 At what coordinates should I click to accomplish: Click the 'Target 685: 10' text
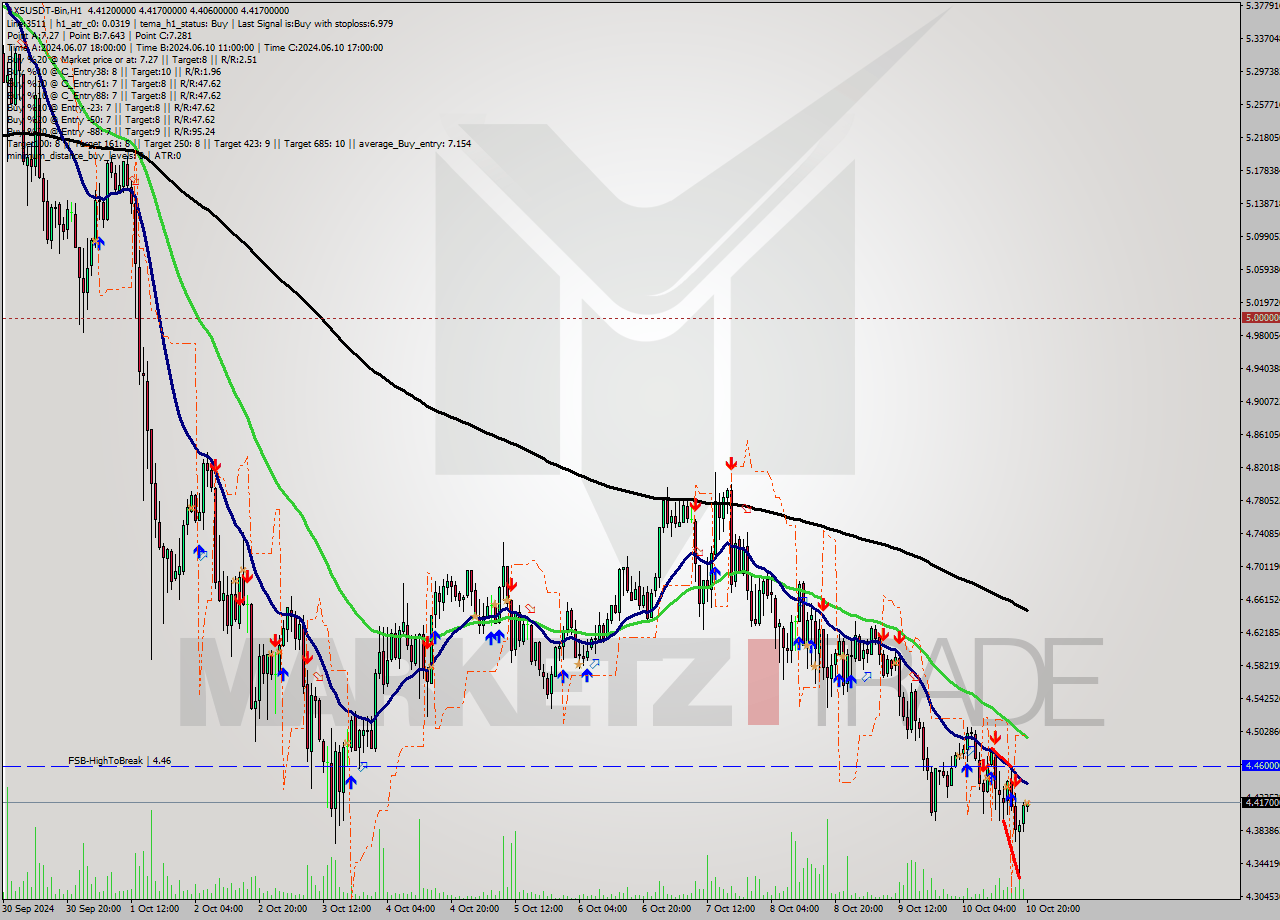click(x=314, y=143)
